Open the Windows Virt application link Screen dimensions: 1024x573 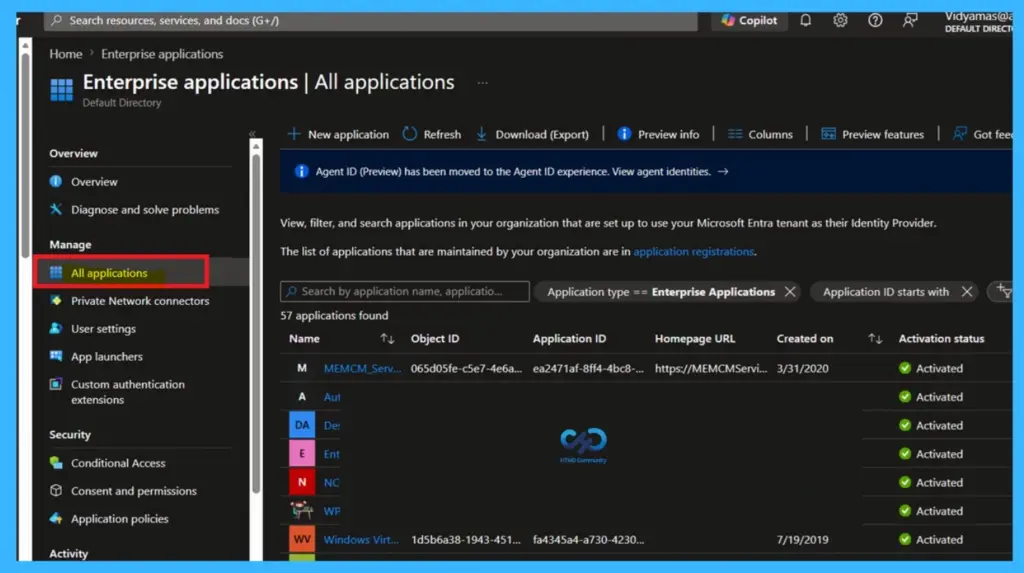pos(361,540)
